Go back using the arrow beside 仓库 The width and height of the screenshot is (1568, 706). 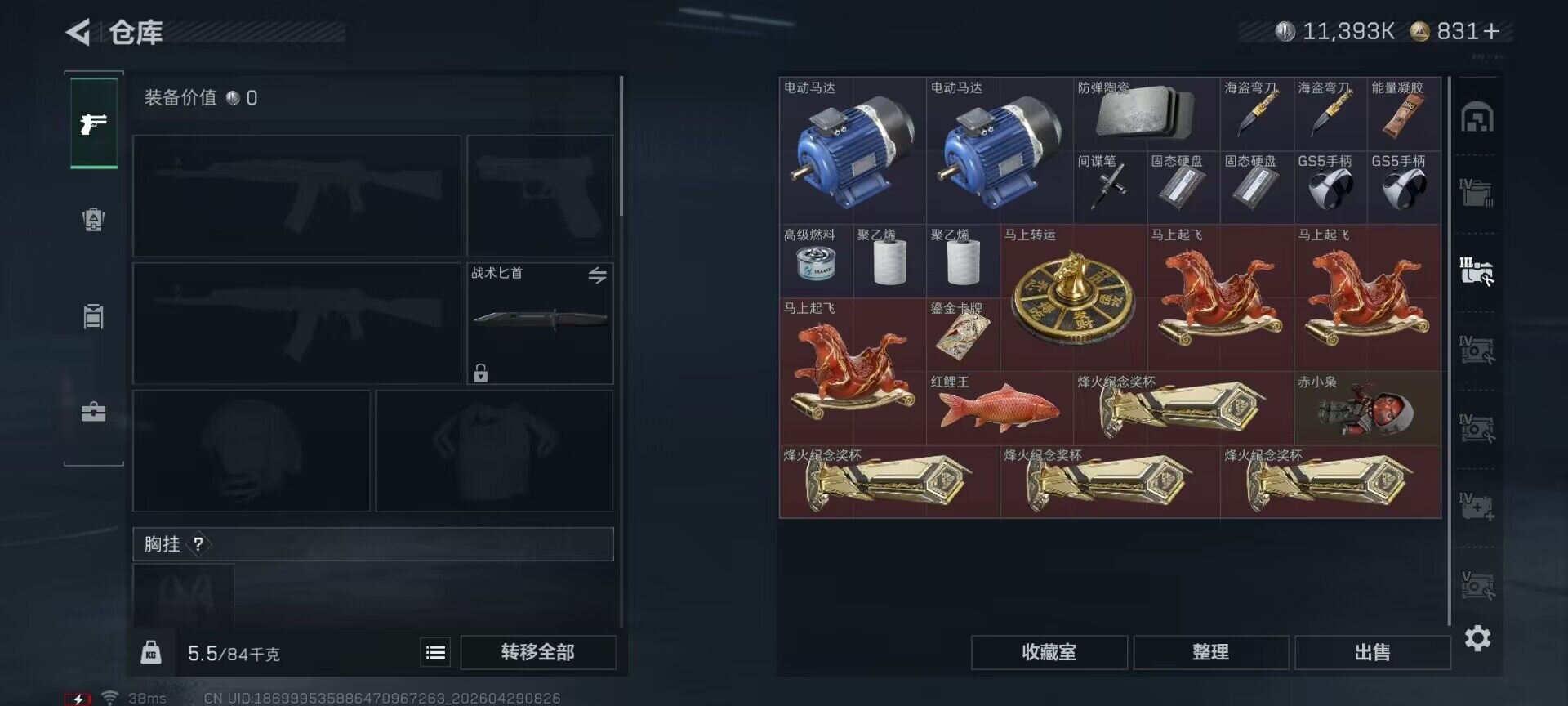click(78, 33)
